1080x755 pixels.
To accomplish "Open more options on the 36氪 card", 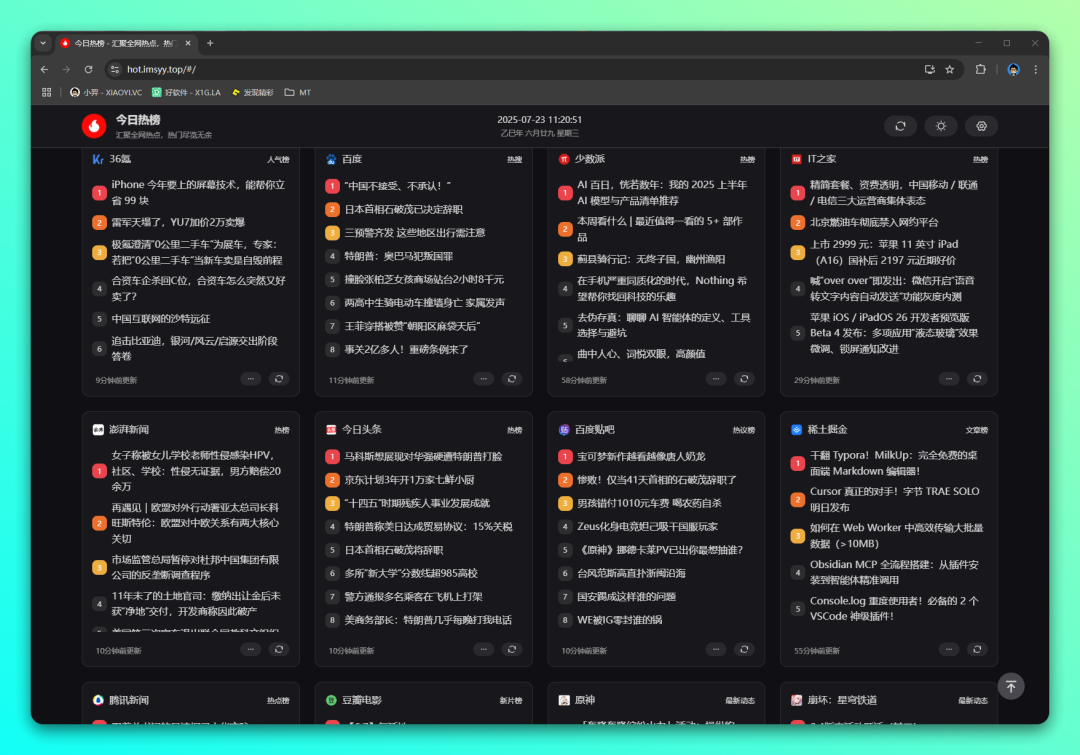I will click(x=251, y=379).
